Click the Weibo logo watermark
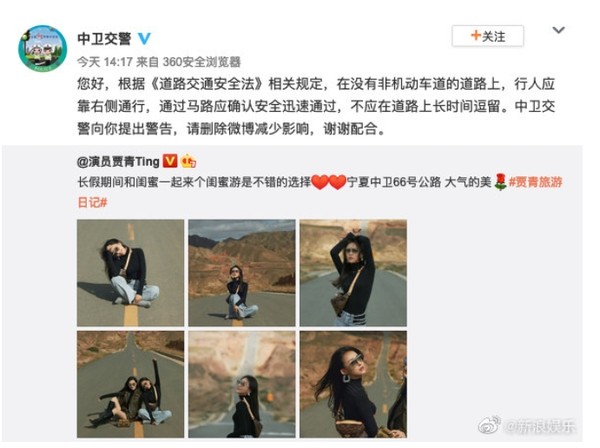Image resolution: width=600 pixels, height=448 pixels. point(489,425)
